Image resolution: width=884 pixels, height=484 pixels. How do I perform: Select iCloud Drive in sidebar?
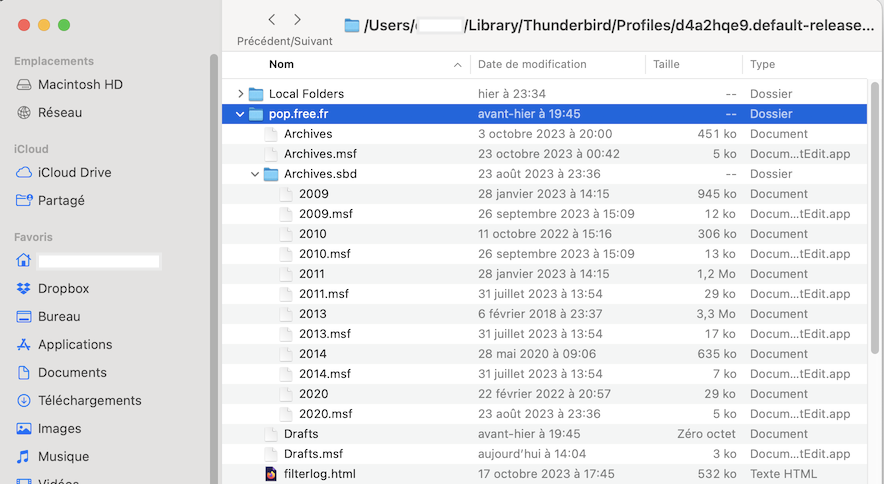[74, 172]
